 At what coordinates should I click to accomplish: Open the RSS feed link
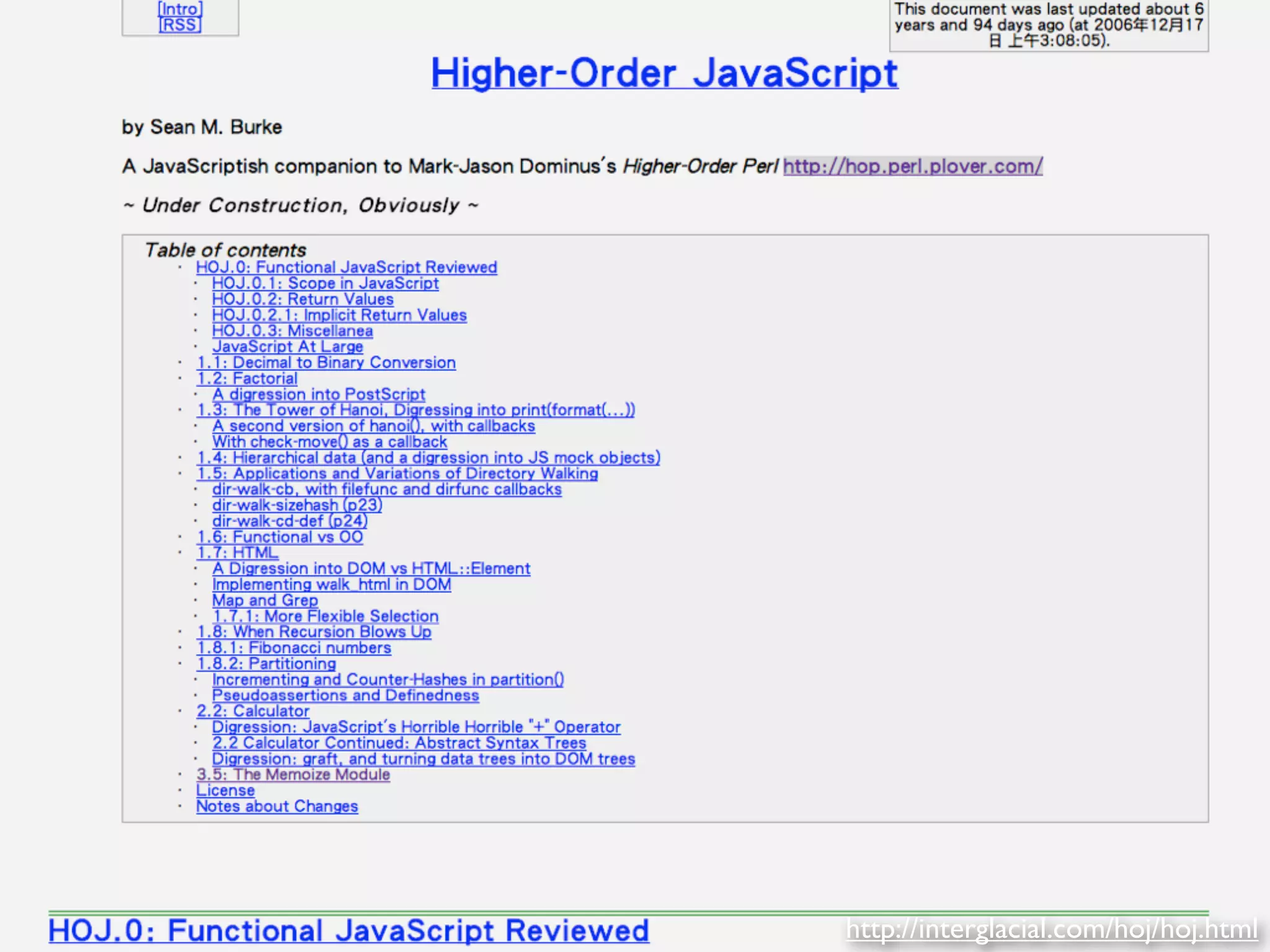click(180, 25)
